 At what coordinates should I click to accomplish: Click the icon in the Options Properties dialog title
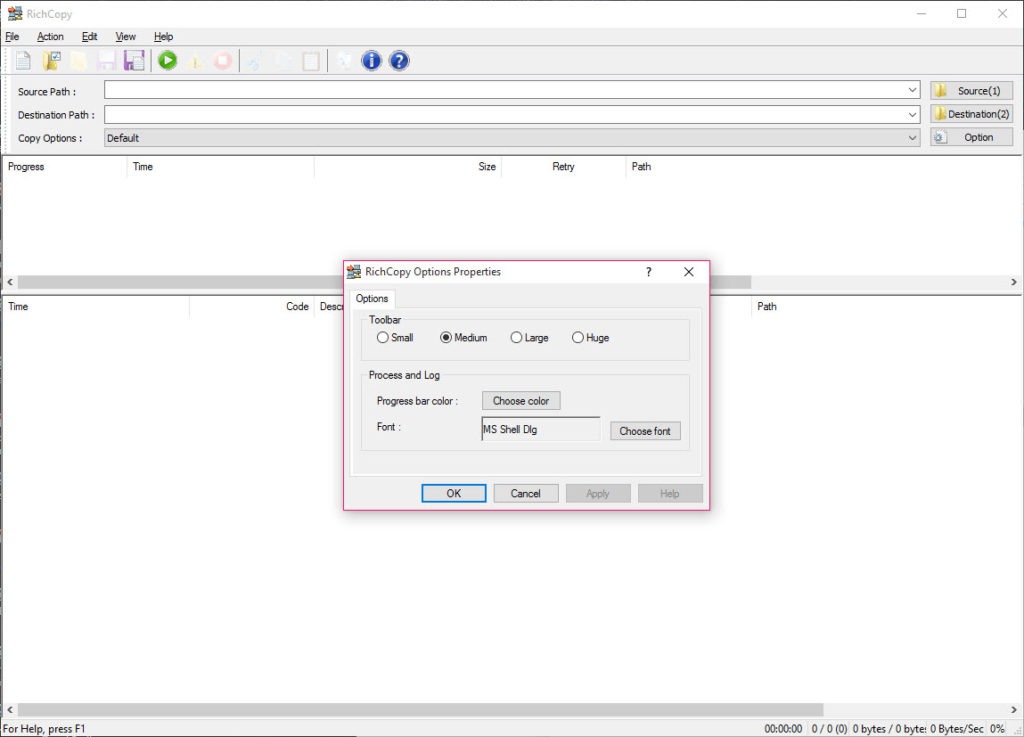tap(354, 272)
